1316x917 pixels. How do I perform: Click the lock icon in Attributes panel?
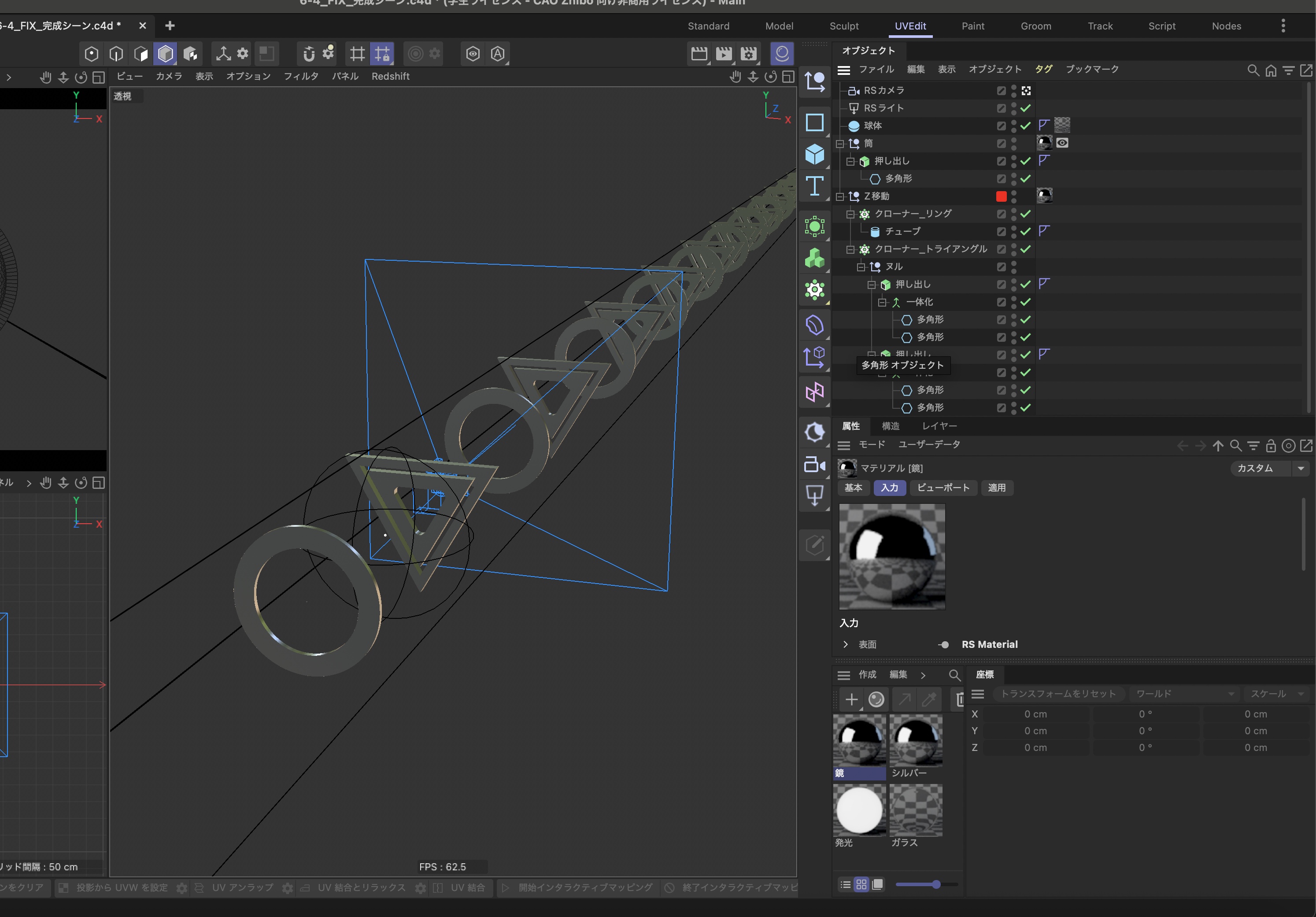pos(1271,445)
